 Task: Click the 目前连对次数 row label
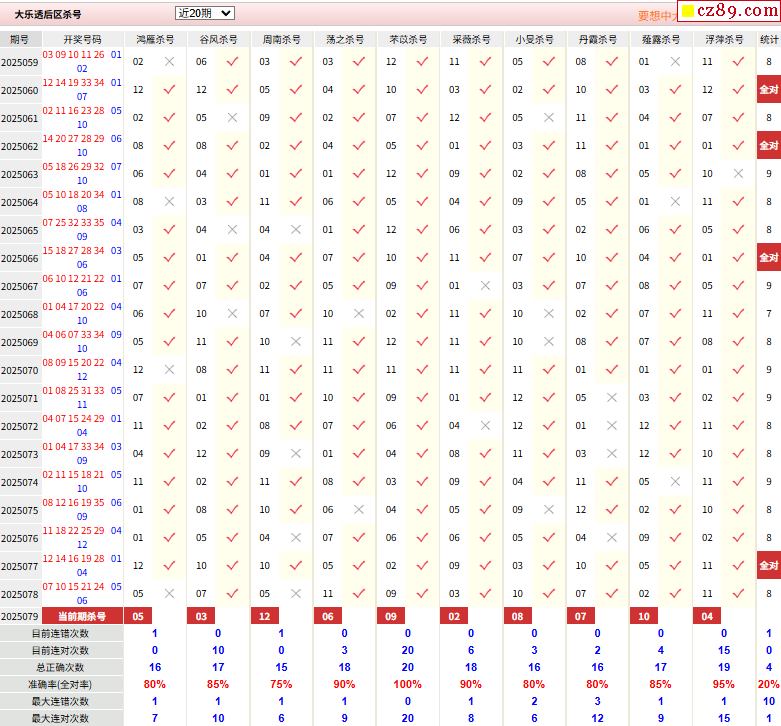coord(61,650)
